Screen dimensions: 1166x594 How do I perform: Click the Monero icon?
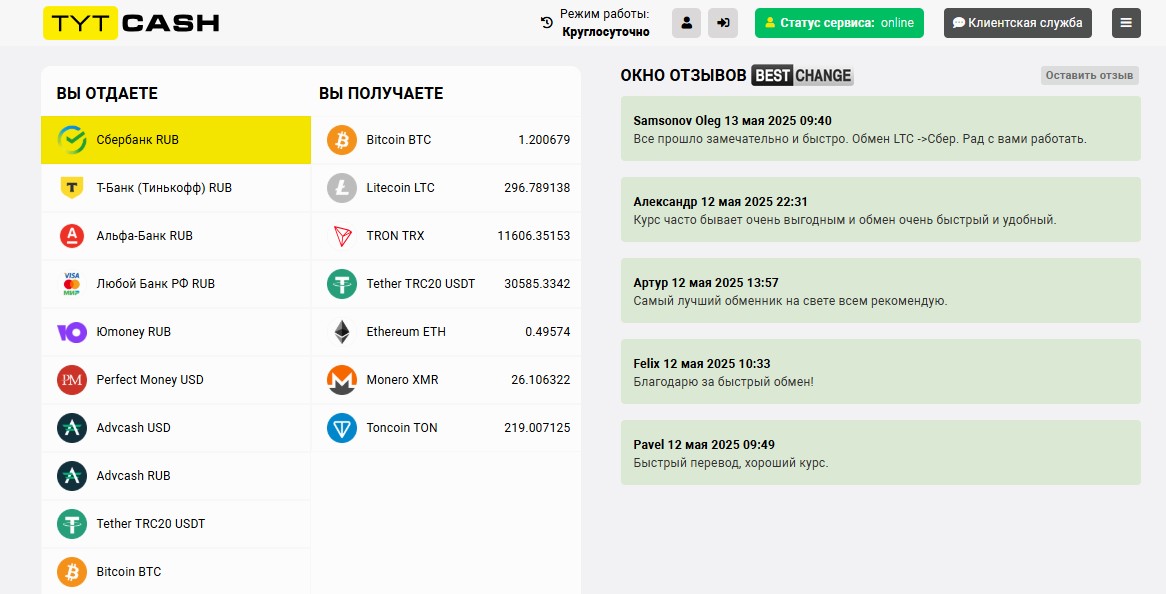pos(342,380)
